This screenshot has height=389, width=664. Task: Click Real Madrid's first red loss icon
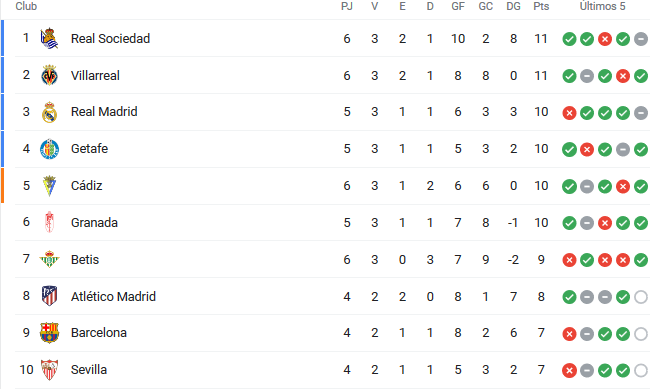[x=569, y=113]
